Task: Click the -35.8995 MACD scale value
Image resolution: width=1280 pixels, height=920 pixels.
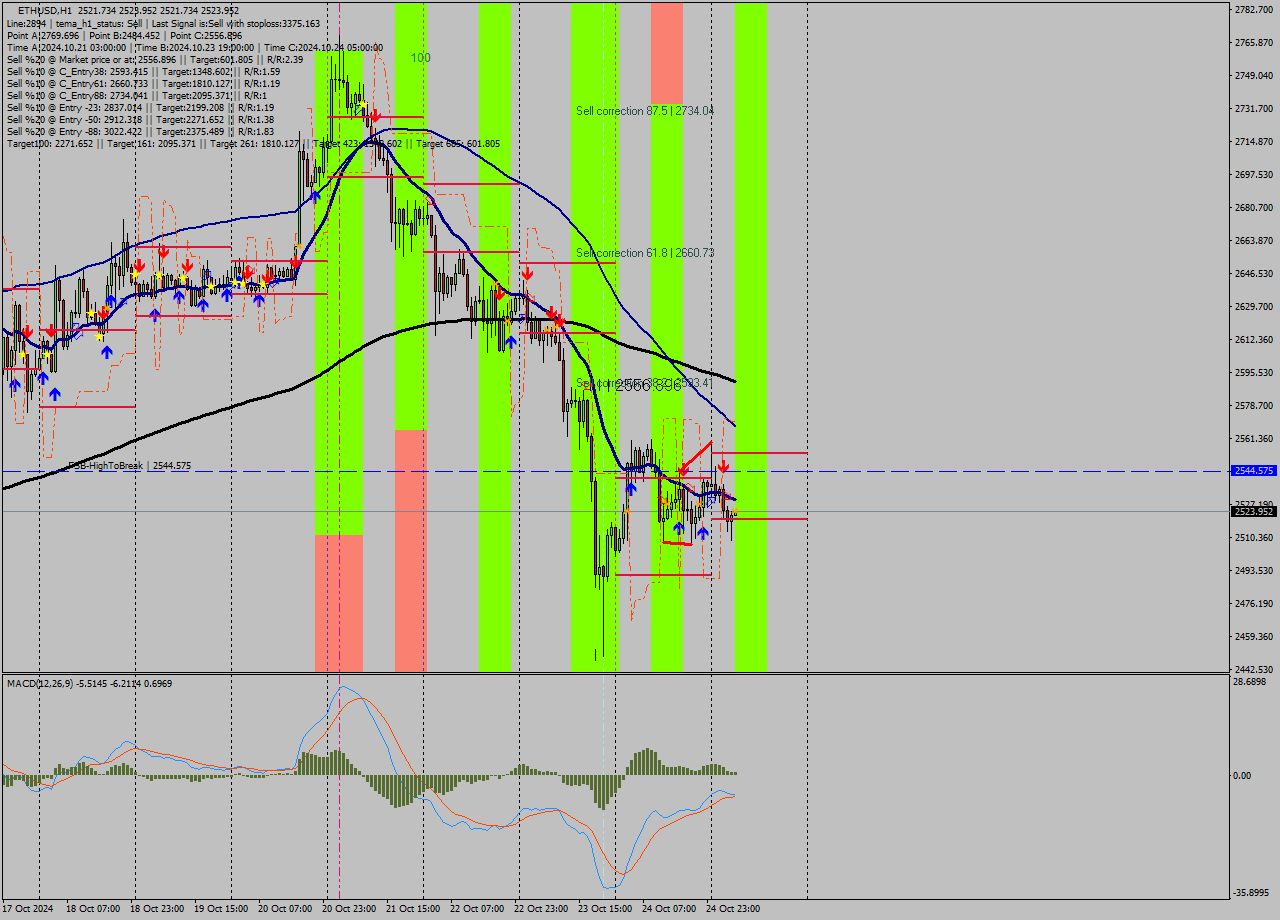Action: coord(1253,893)
